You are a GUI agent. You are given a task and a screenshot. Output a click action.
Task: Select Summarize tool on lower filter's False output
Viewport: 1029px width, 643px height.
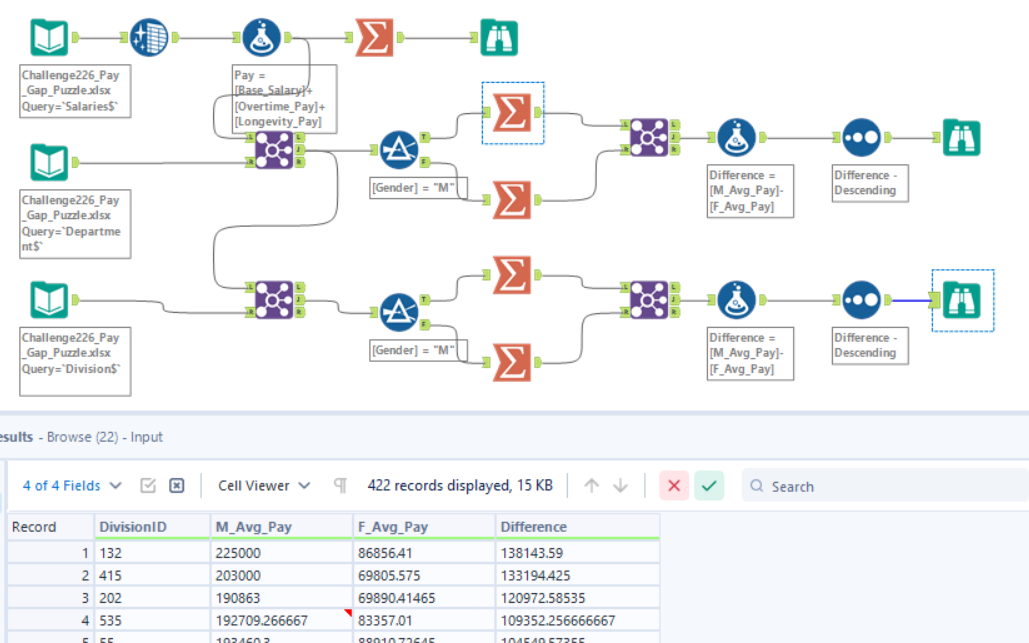pyautogui.click(x=512, y=362)
